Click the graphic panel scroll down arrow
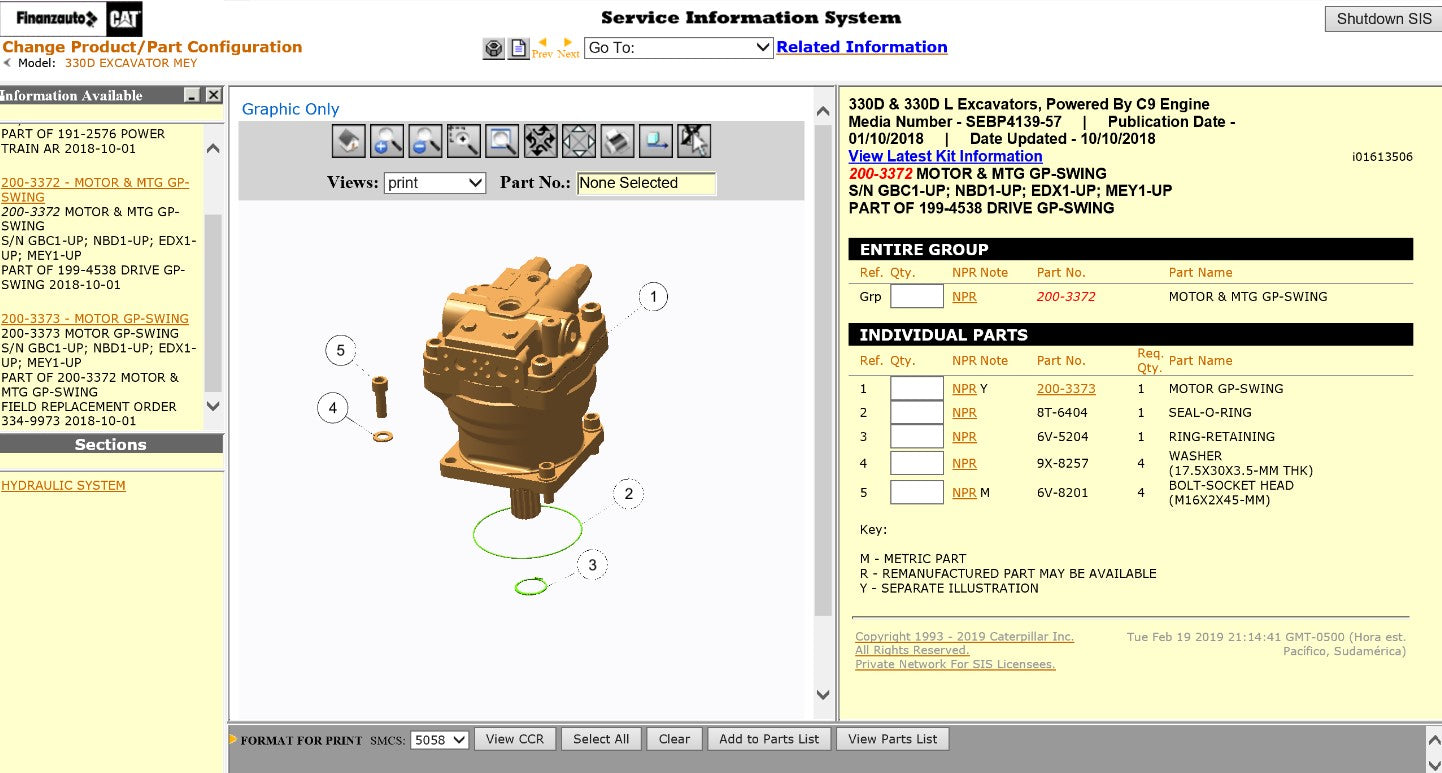 coord(823,695)
